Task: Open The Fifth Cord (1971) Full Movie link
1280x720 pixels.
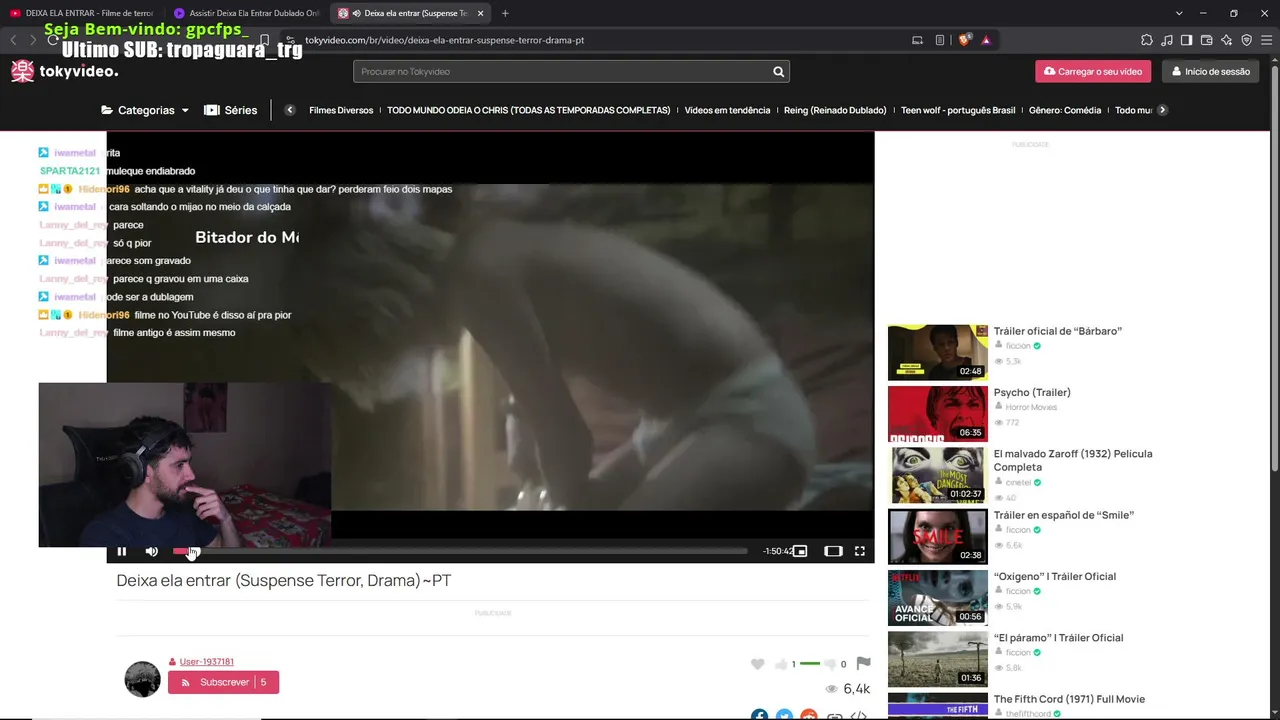Action: (x=1069, y=699)
